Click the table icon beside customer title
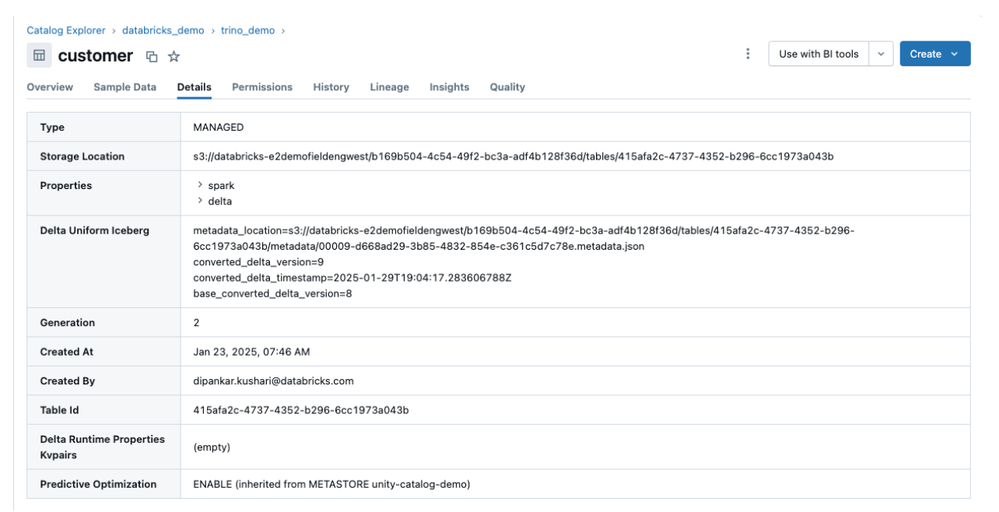 pos(39,56)
